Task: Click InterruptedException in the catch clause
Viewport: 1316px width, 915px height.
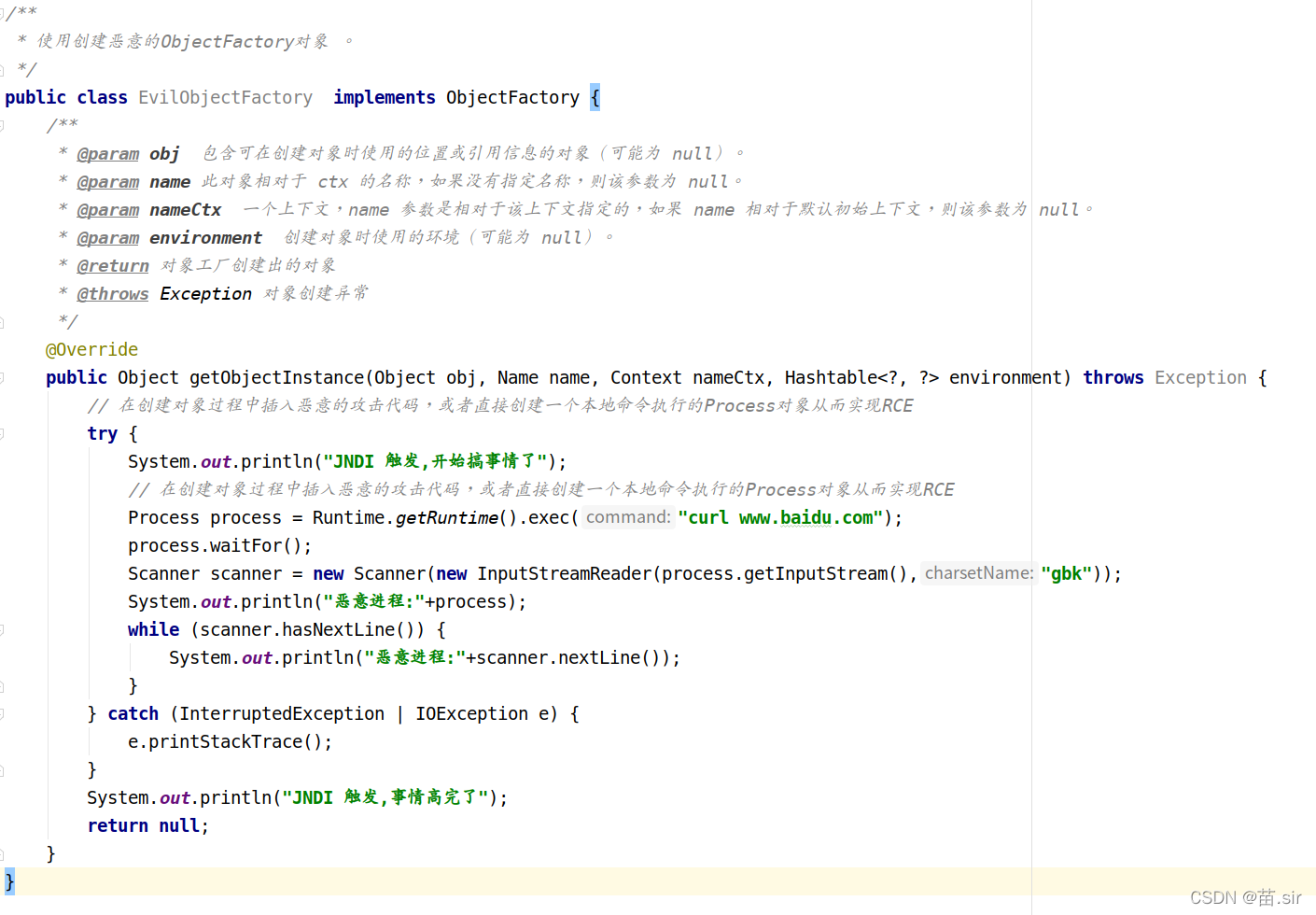Action: (282, 713)
